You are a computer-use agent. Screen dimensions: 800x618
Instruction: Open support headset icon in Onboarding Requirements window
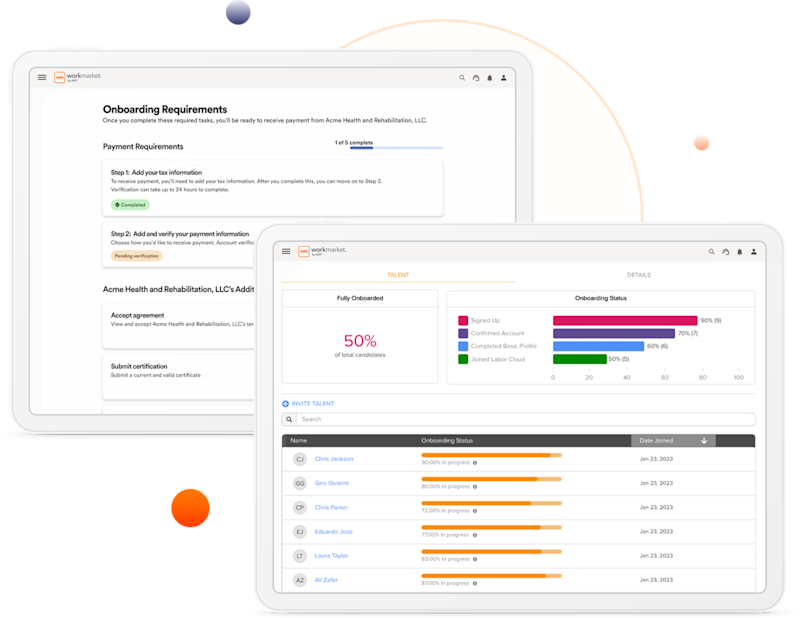tap(476, 78)
